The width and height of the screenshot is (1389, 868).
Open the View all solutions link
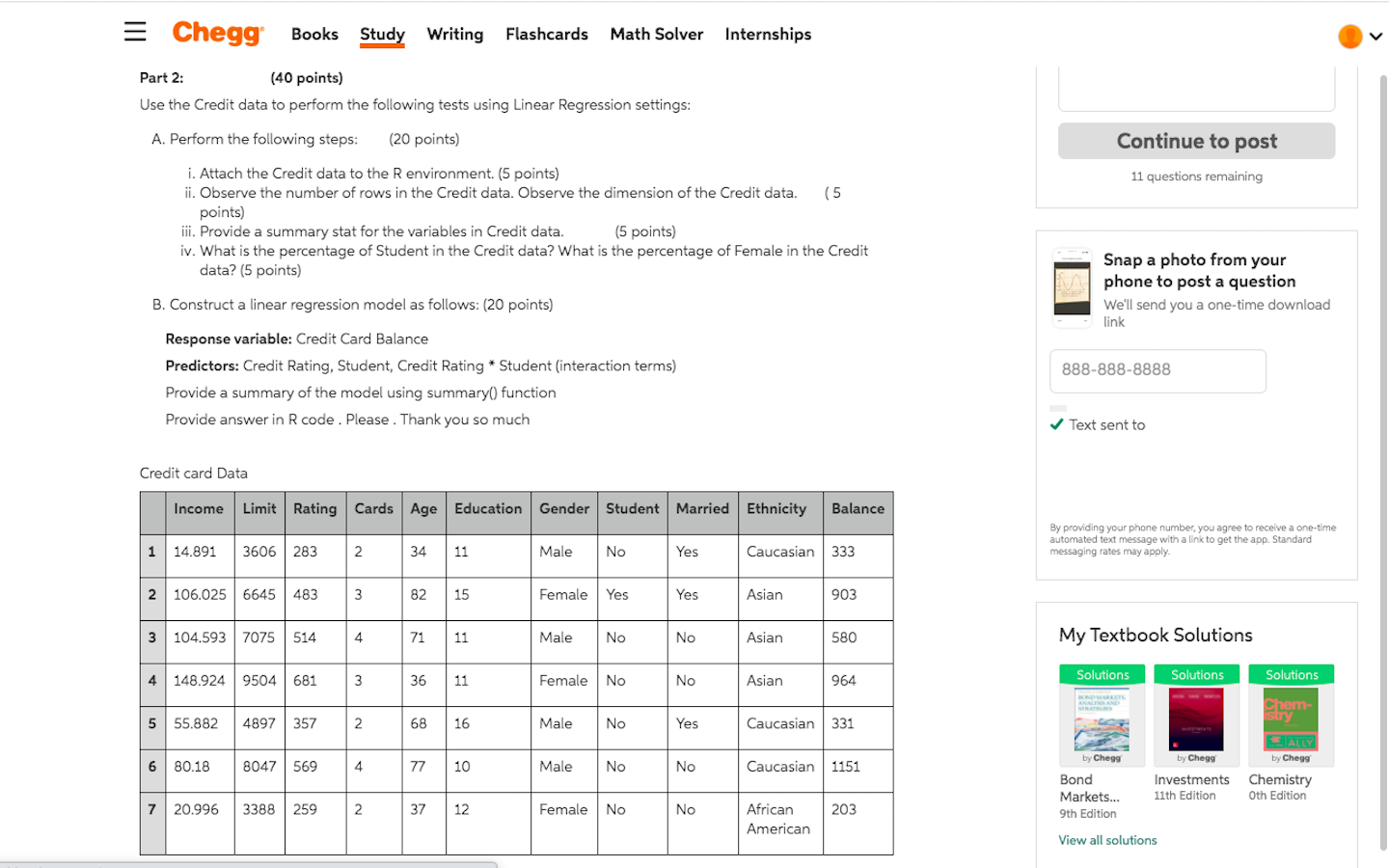coord(1107,840)
